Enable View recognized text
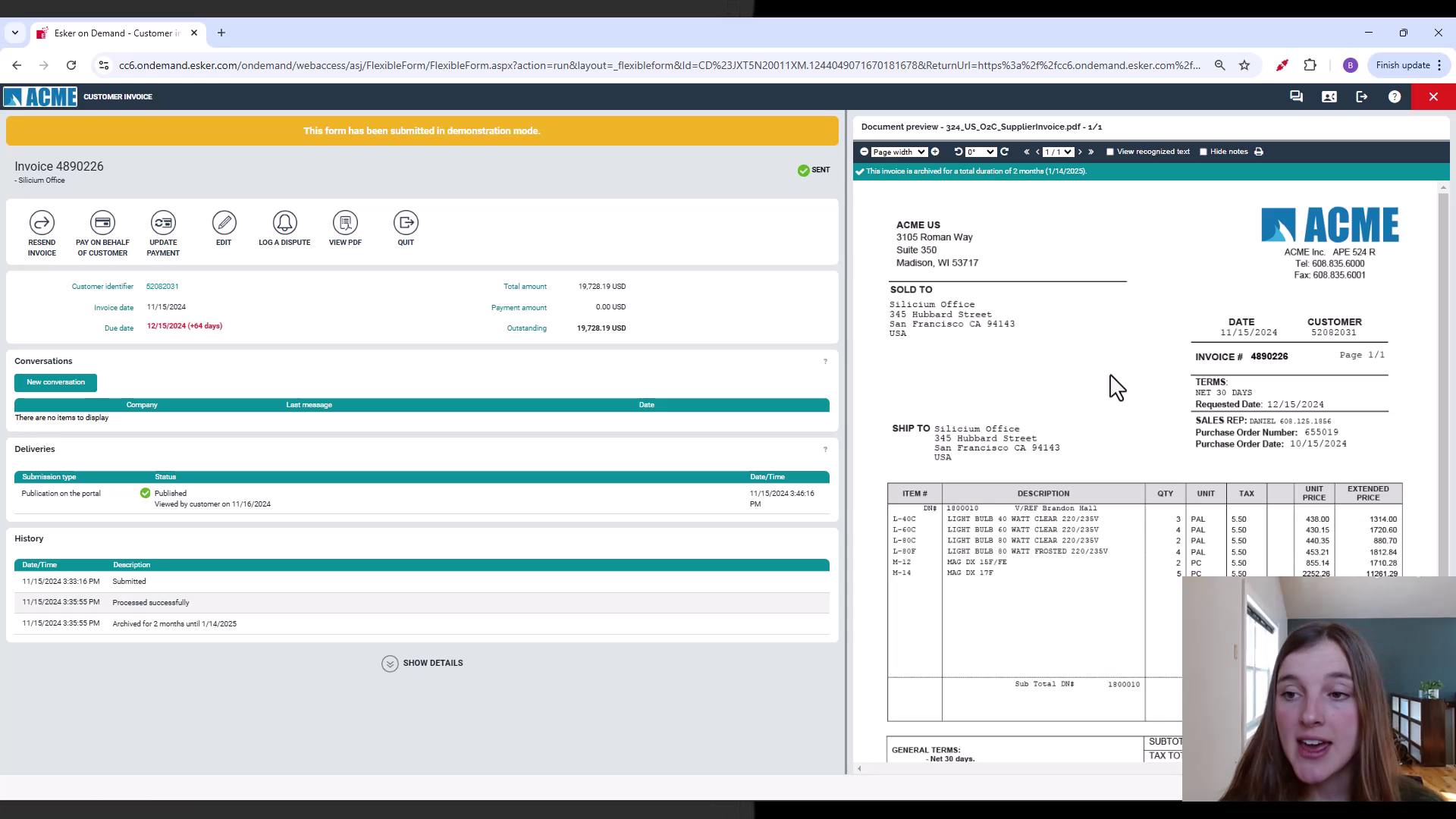Viewport: 1456px width, 819px height. tap(1109, 152)
